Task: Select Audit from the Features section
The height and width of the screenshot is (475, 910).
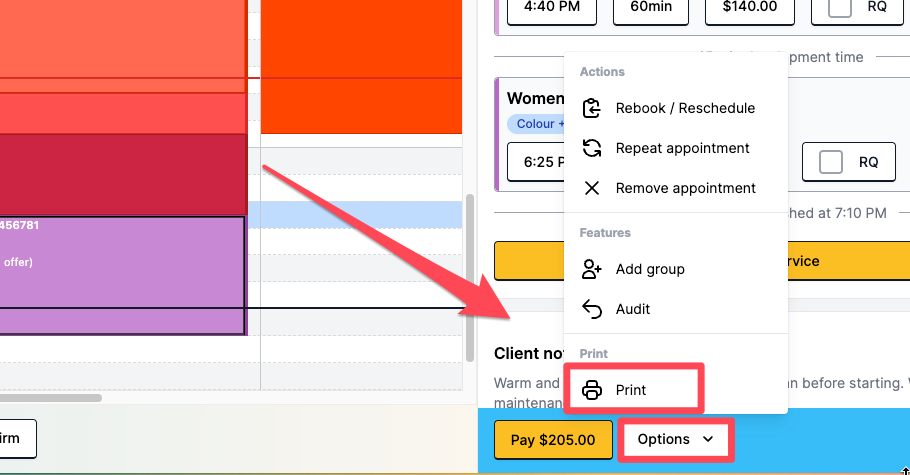Action: point(633,309)
